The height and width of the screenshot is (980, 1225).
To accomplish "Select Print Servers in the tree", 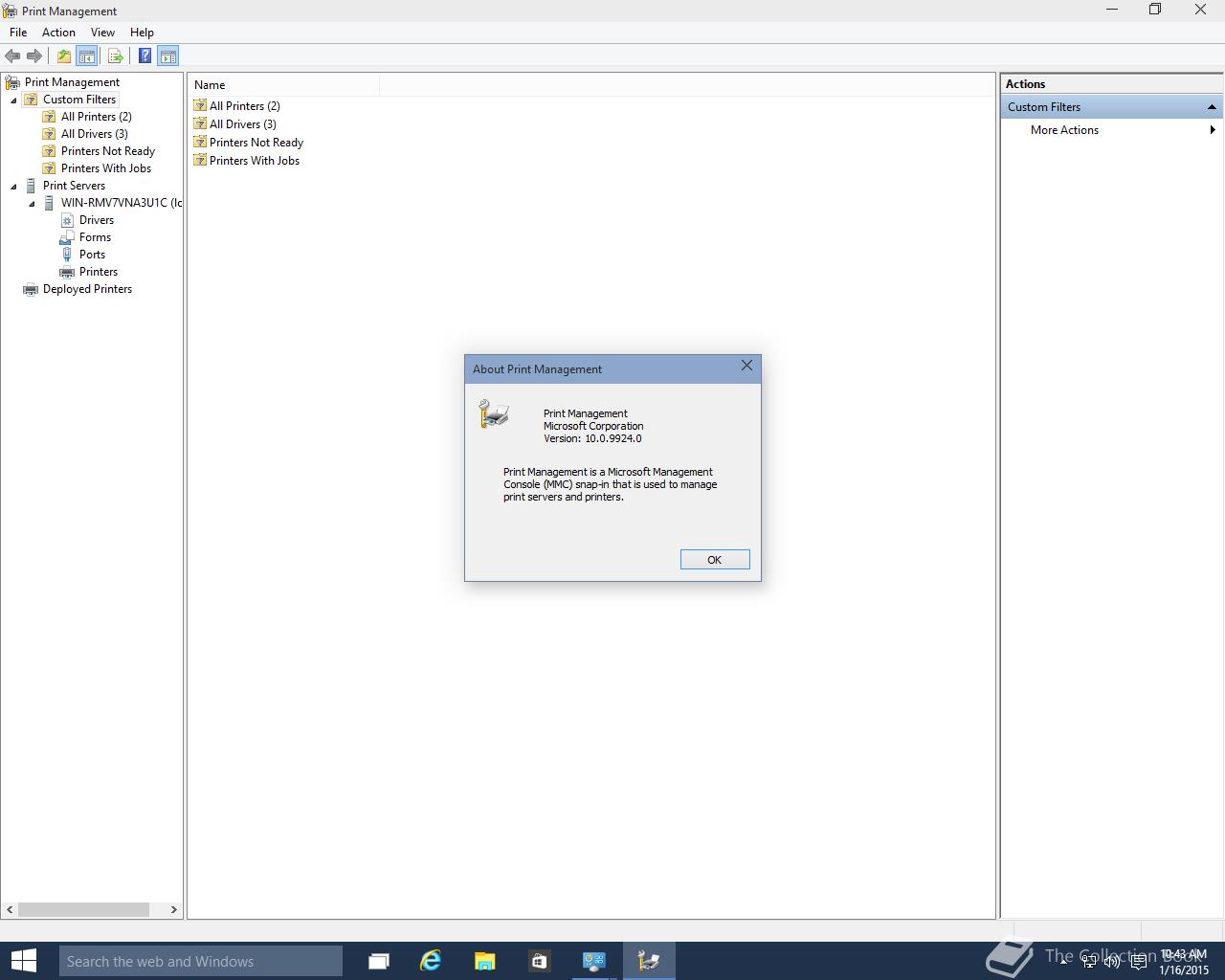I will [74, 186].
